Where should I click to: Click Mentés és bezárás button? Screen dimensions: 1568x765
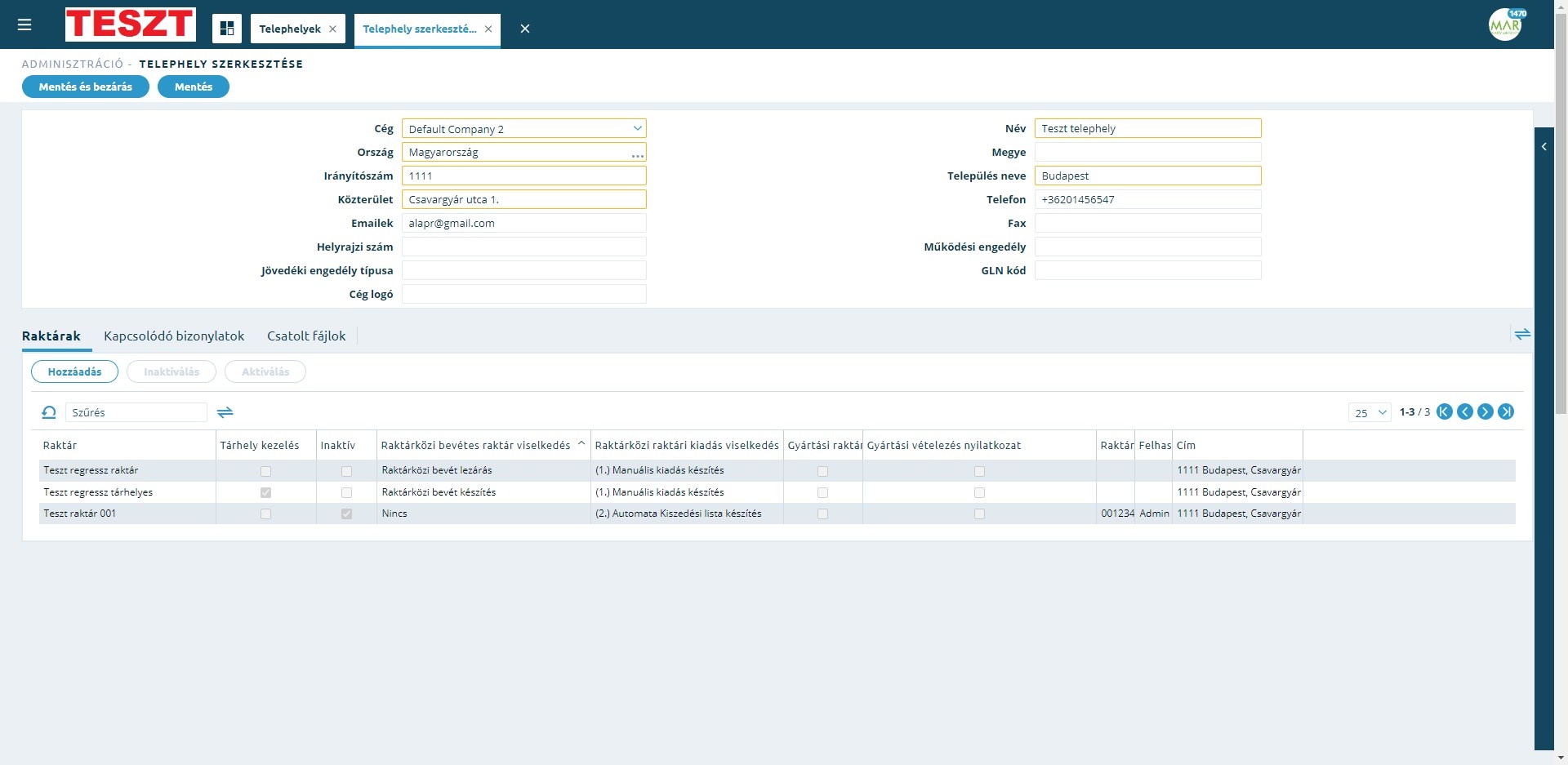86,87
